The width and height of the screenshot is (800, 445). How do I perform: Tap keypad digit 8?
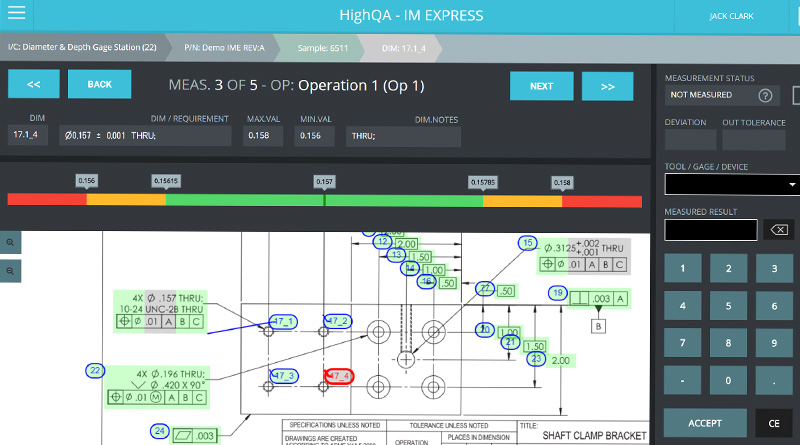tap(729, 343)
